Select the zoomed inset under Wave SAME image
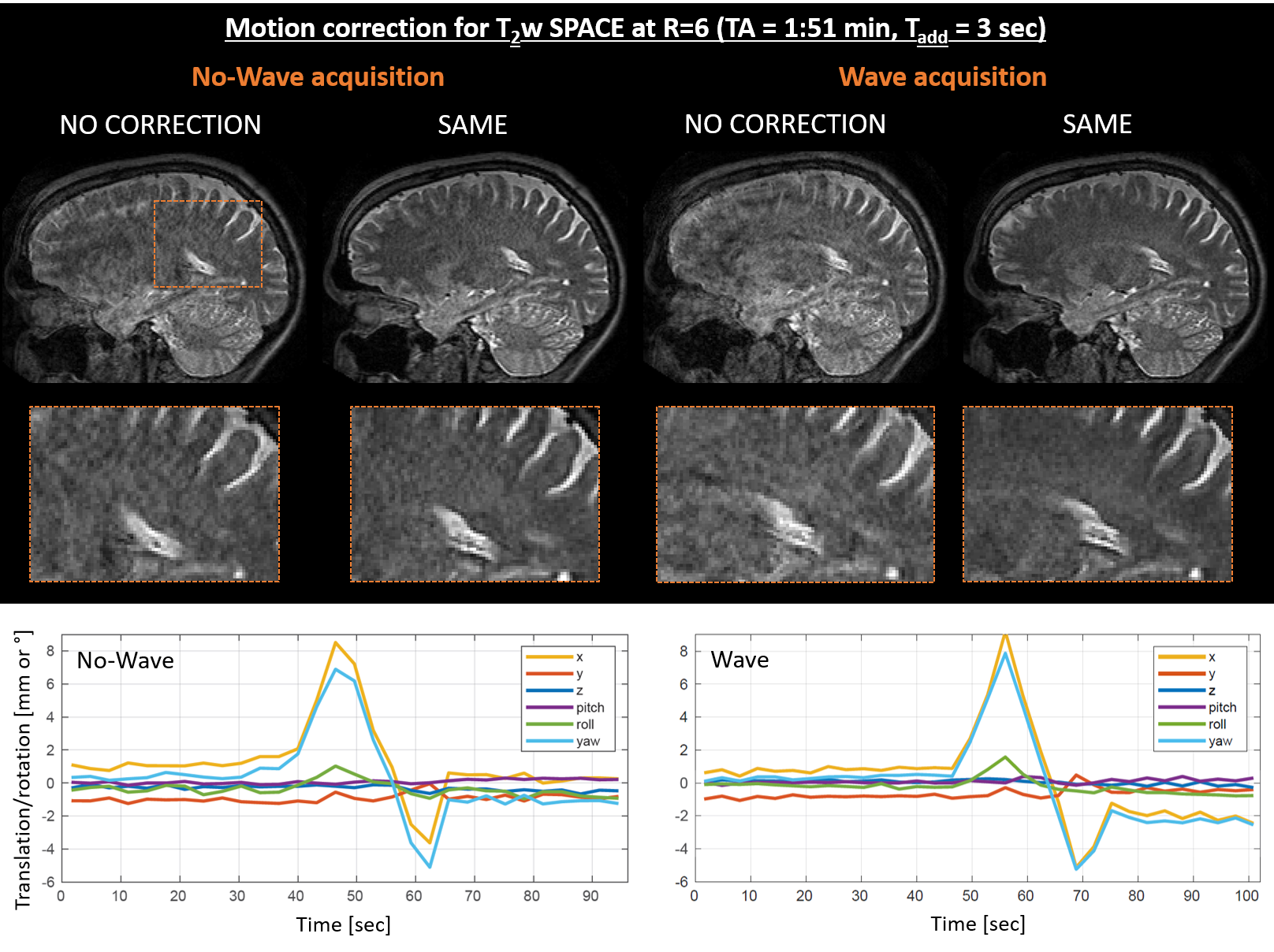Screen dimensions: 1274x952 (x=1097, y=494)
